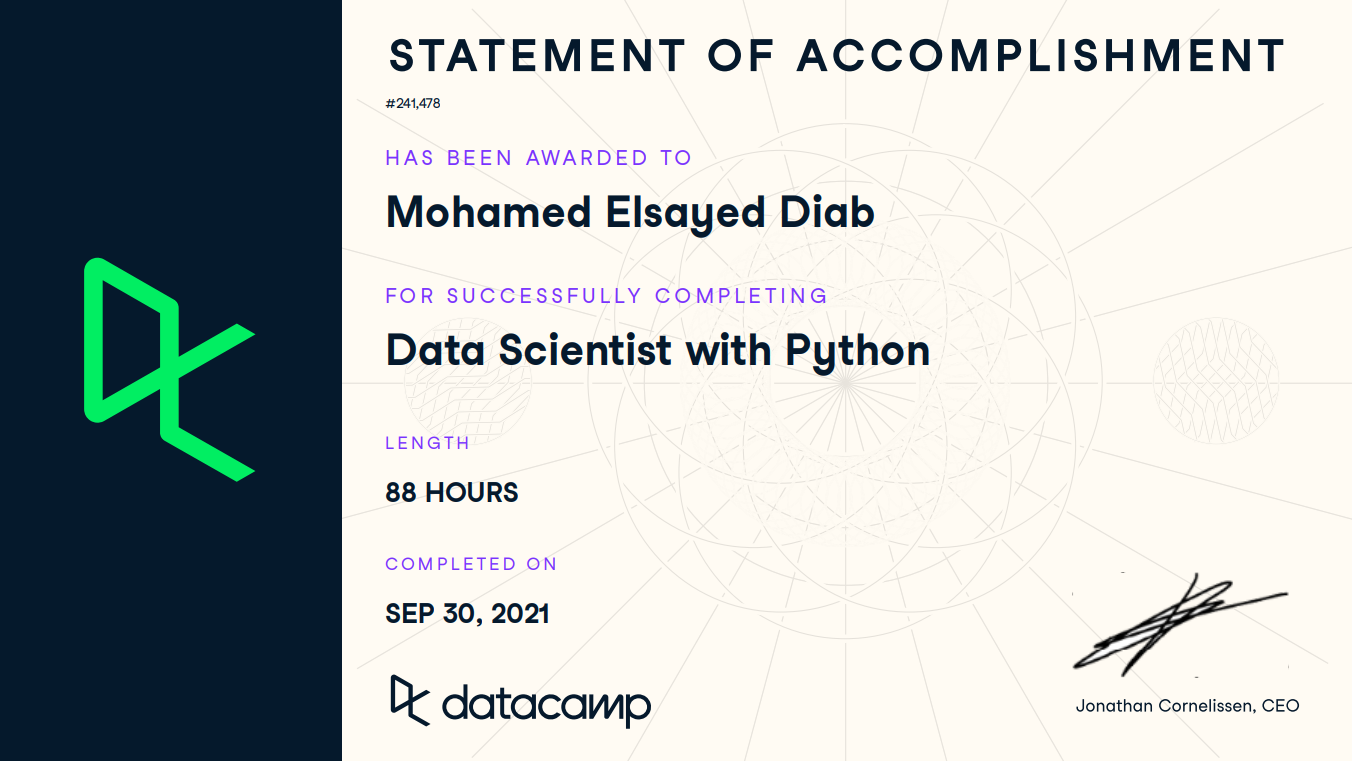Select the certificate number #241,478

click(413, 103)
